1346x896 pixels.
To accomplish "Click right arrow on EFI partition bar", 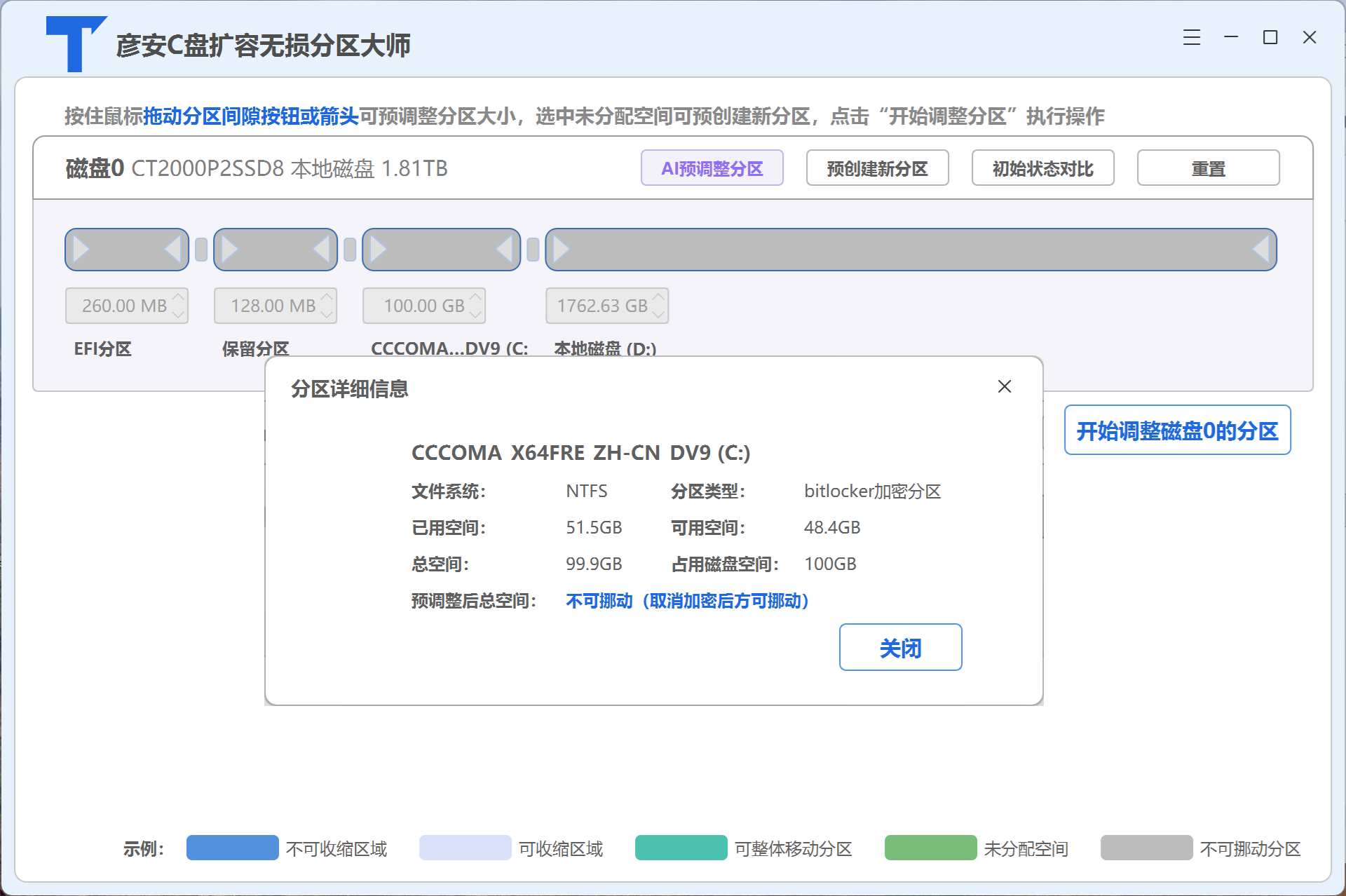I will [x=81, y=249].
